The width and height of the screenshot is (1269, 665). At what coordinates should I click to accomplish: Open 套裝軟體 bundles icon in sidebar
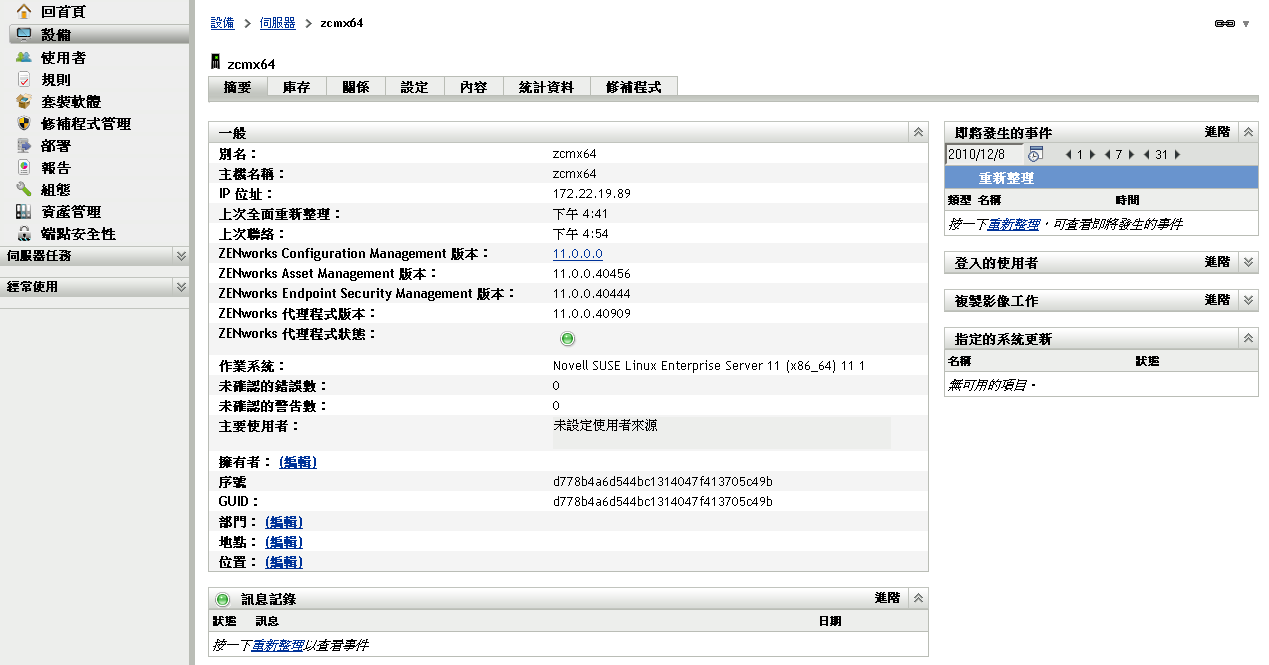[24, 102]
